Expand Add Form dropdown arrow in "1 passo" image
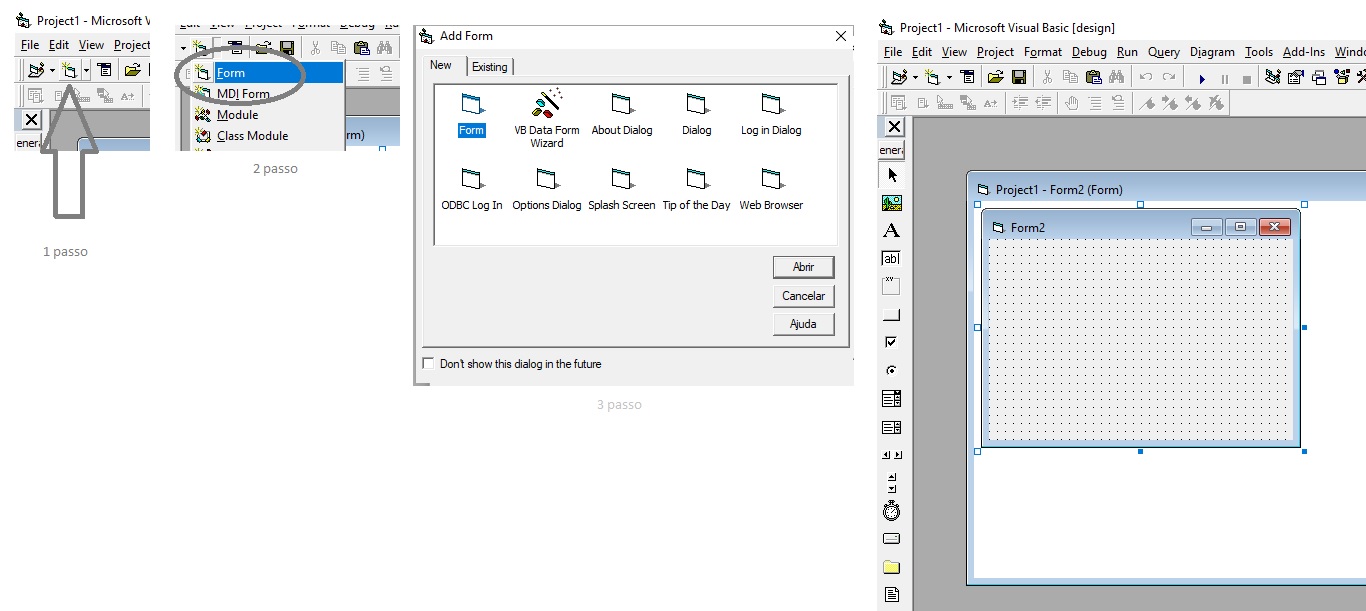 pyautogui.click(x=86, y=70)
